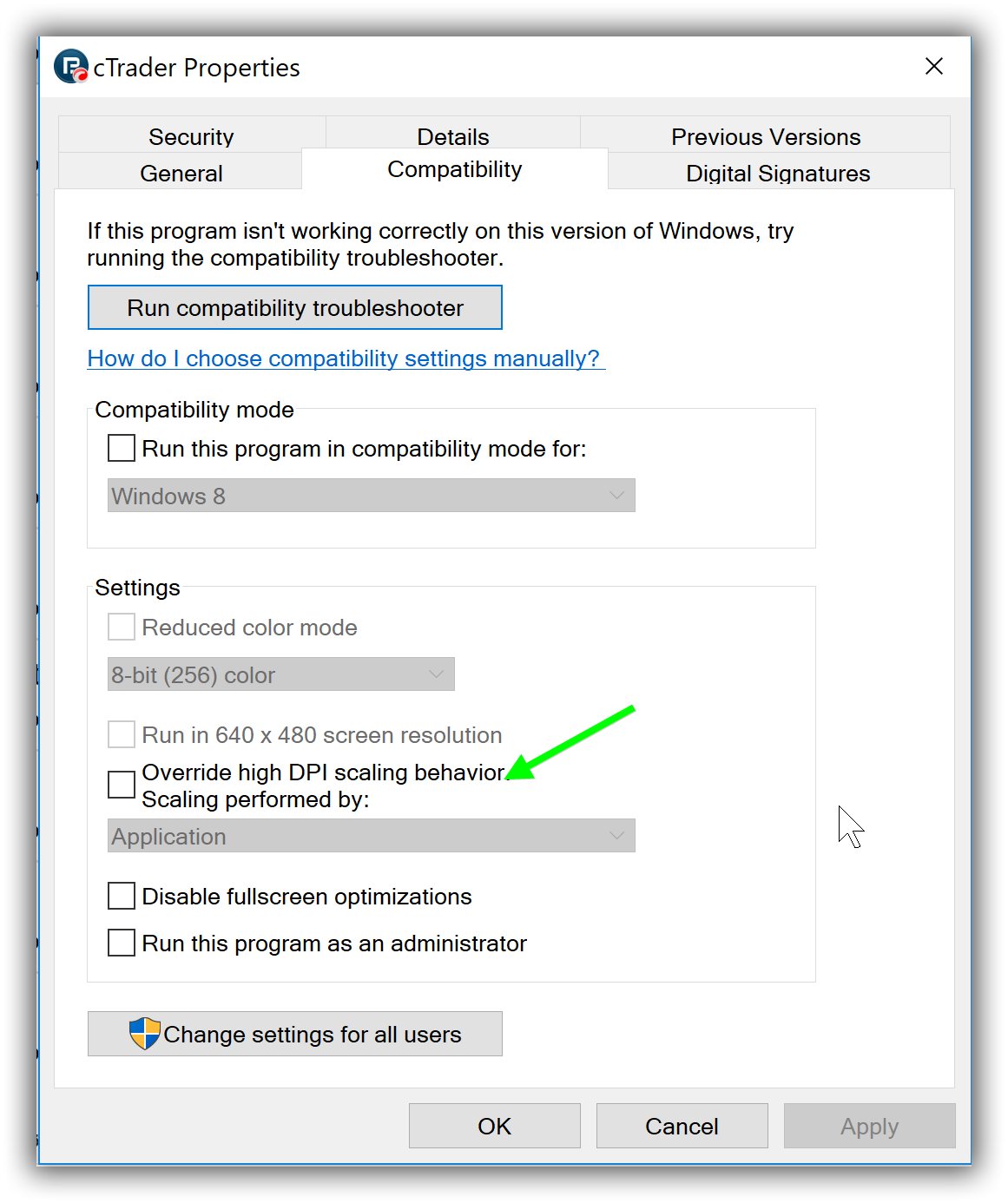Switch to the Security tab
Screen dimensions: 1008x1203
[x=191, y=136]
